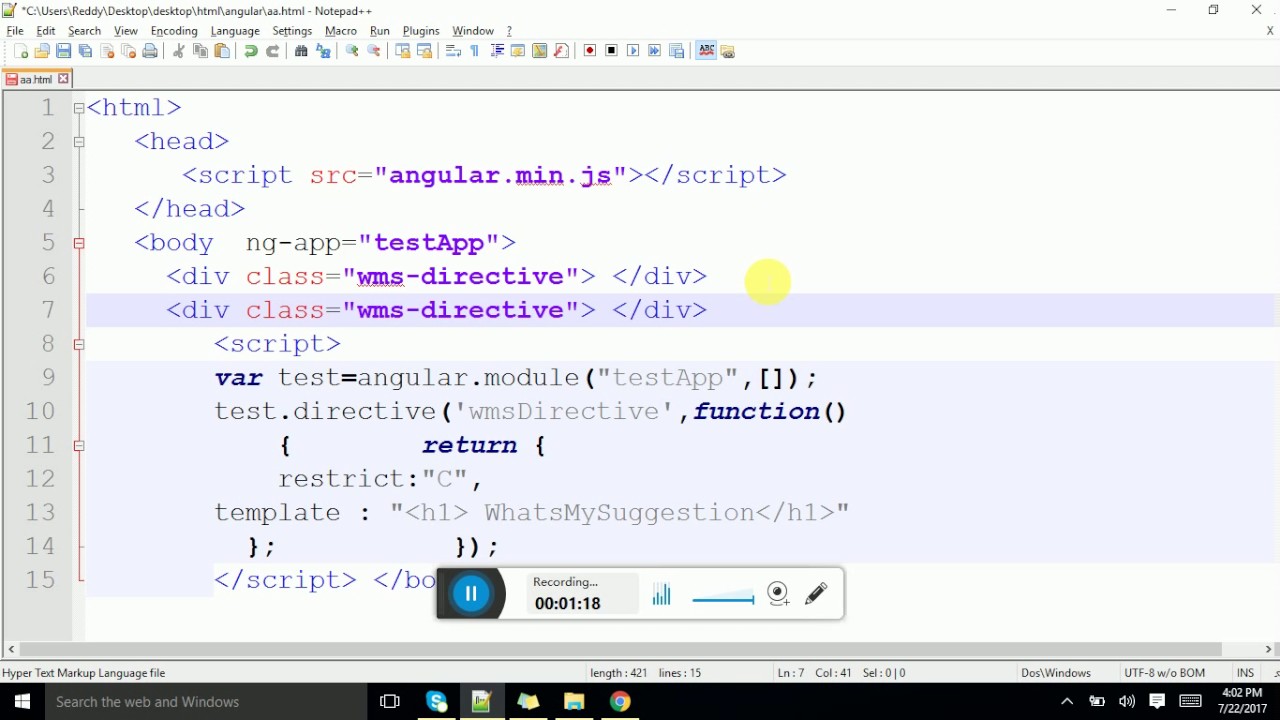
Task: Click the Save All toolbar icon
Action: 85,51
